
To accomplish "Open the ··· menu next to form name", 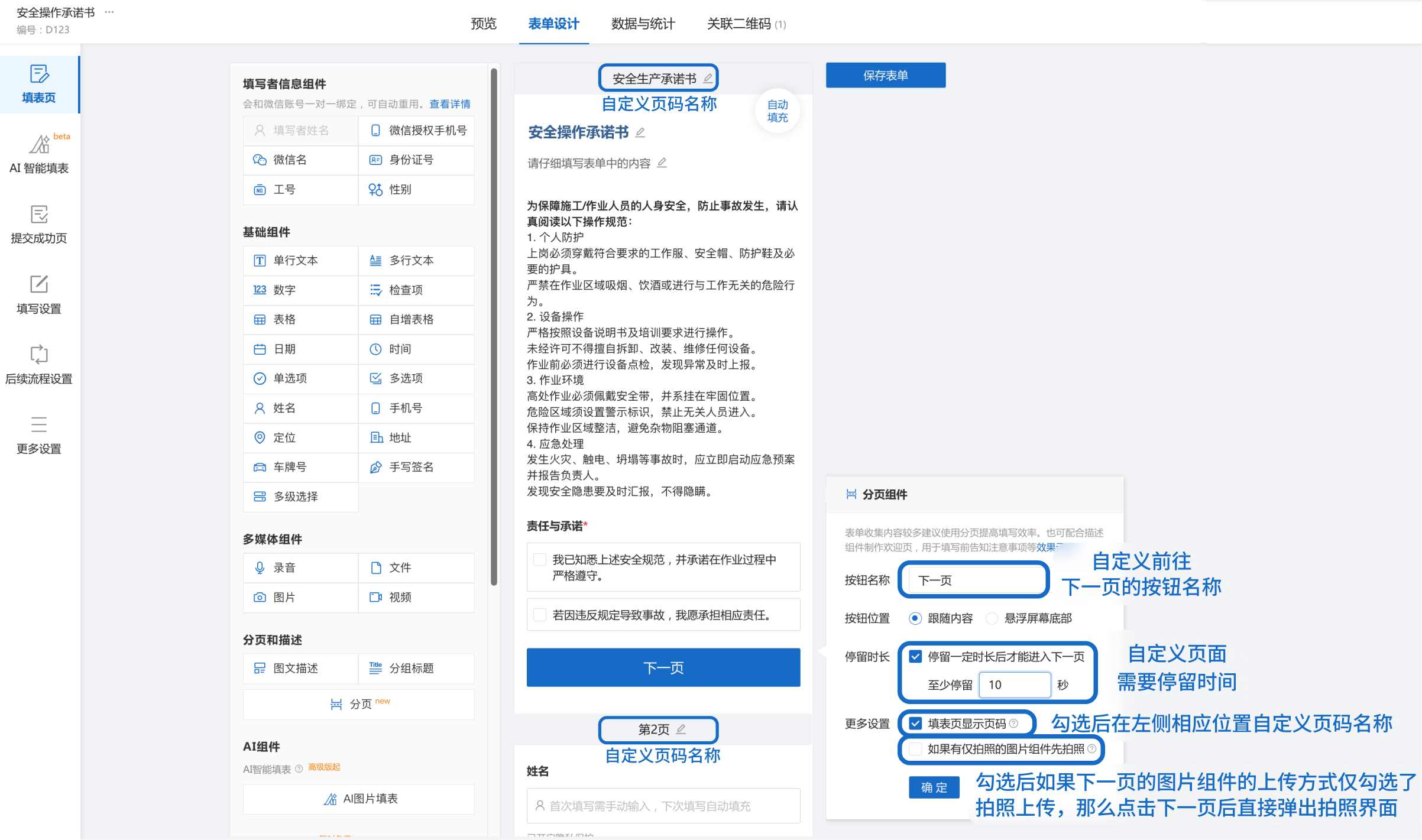I will 109,12.
